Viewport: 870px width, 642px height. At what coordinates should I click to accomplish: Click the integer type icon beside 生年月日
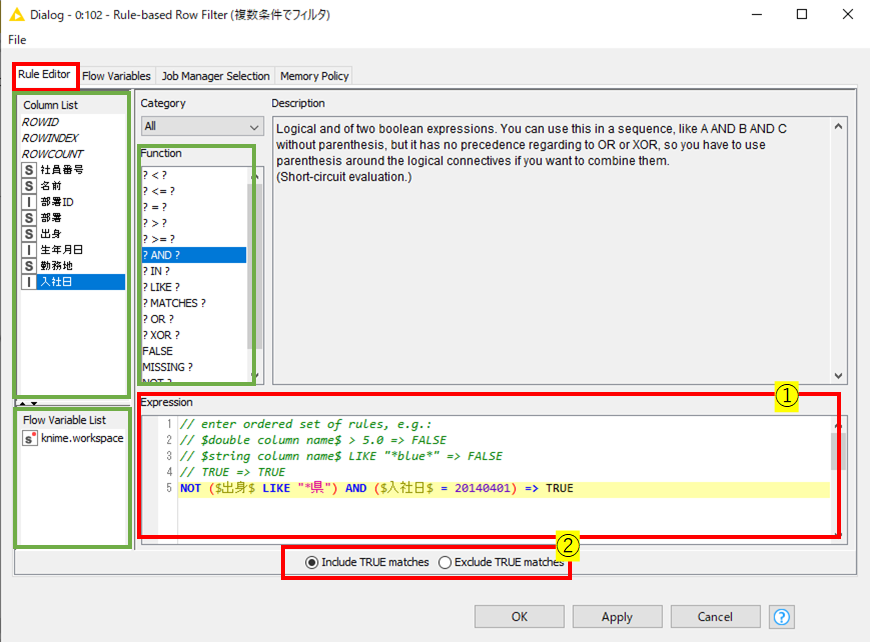pyautogui.click(x=29, y=250)
